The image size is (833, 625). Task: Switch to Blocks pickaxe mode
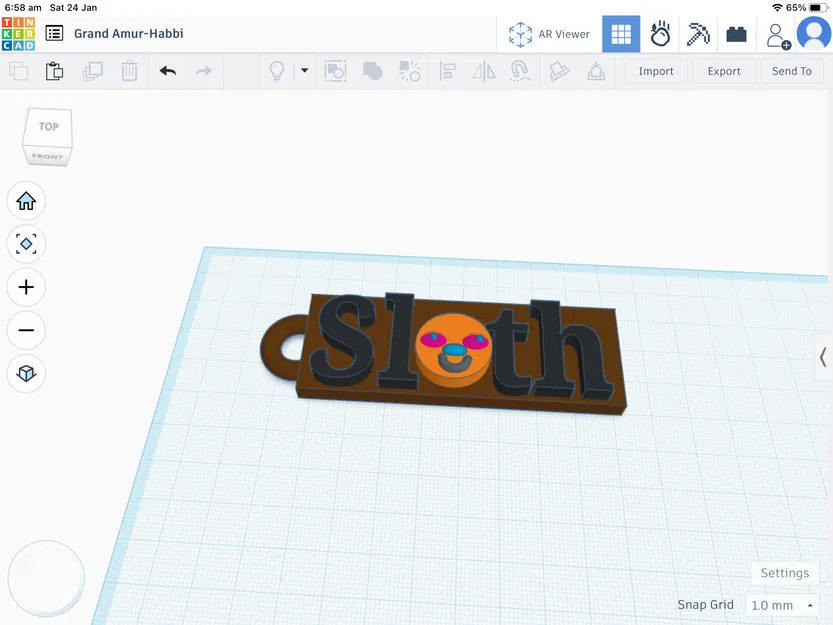click(x=698, y=34)
